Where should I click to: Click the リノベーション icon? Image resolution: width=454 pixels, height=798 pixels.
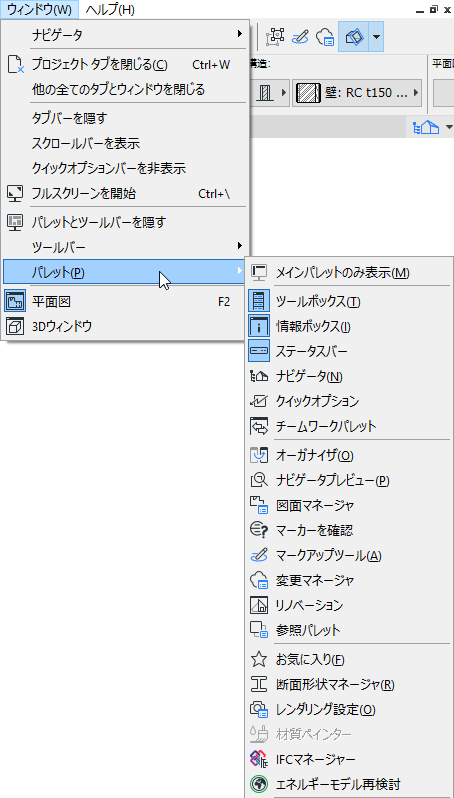coord(259,605)
